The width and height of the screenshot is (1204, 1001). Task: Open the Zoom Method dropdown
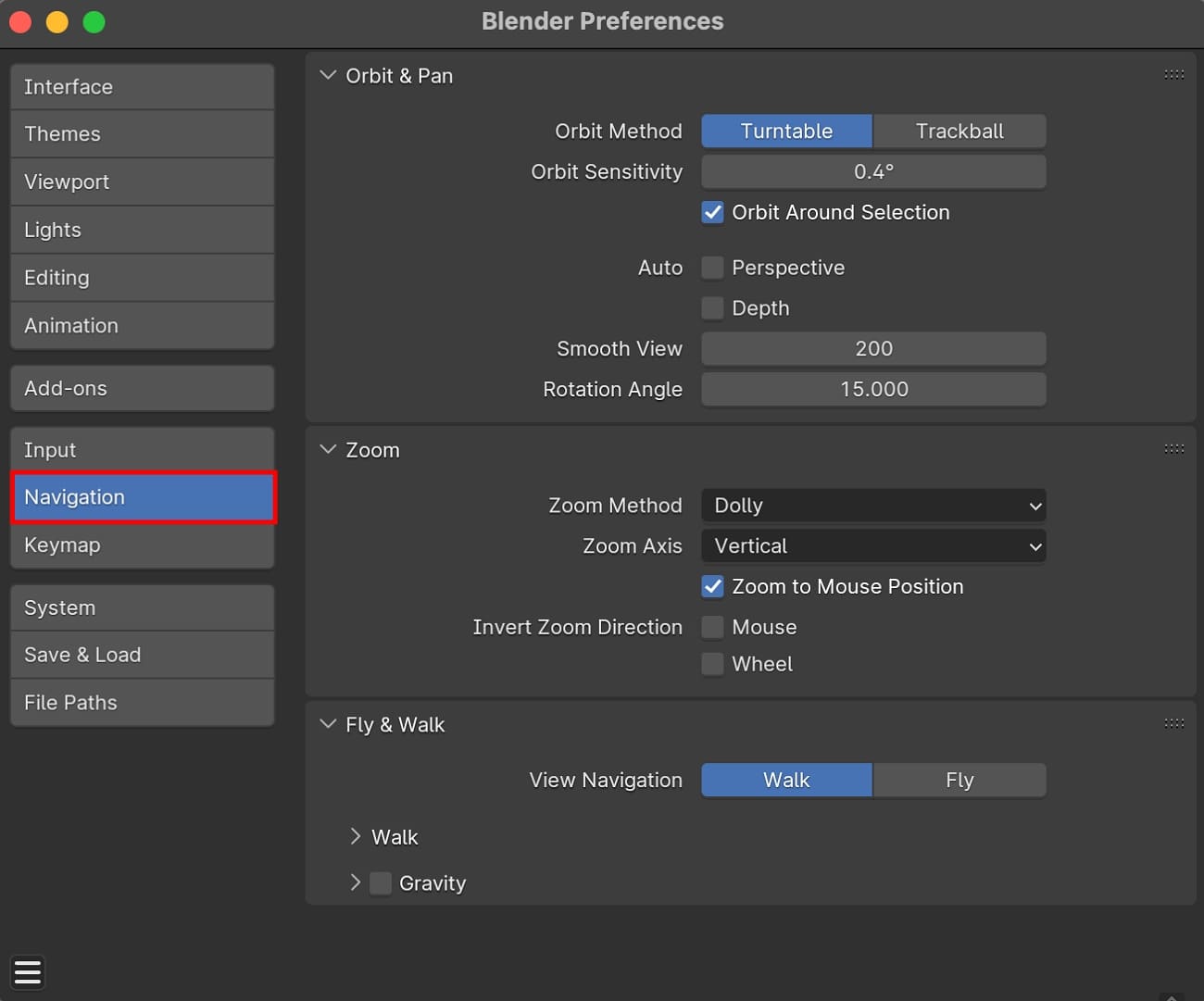point(873,506)
